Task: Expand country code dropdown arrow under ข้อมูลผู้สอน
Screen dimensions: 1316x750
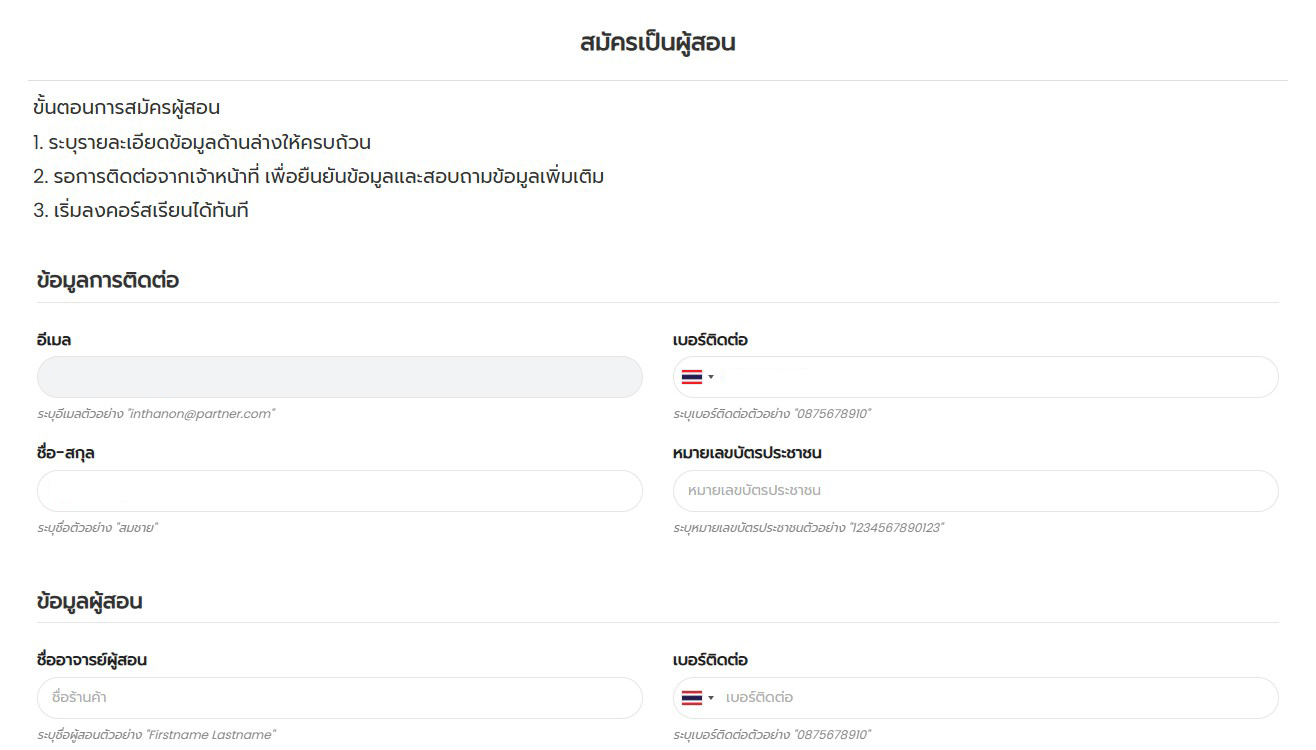Action: pos(711,698)
